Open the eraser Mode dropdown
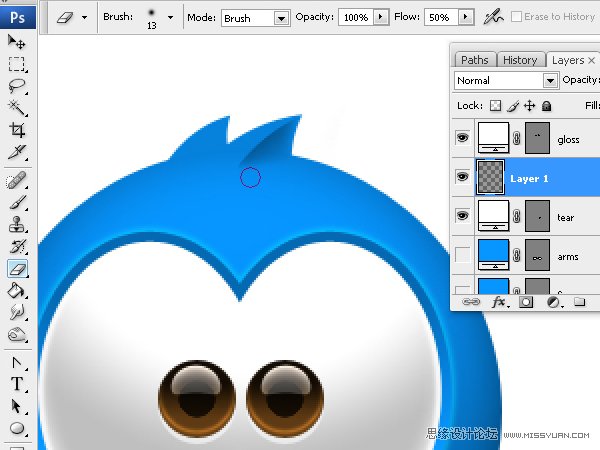 [281, 18]
